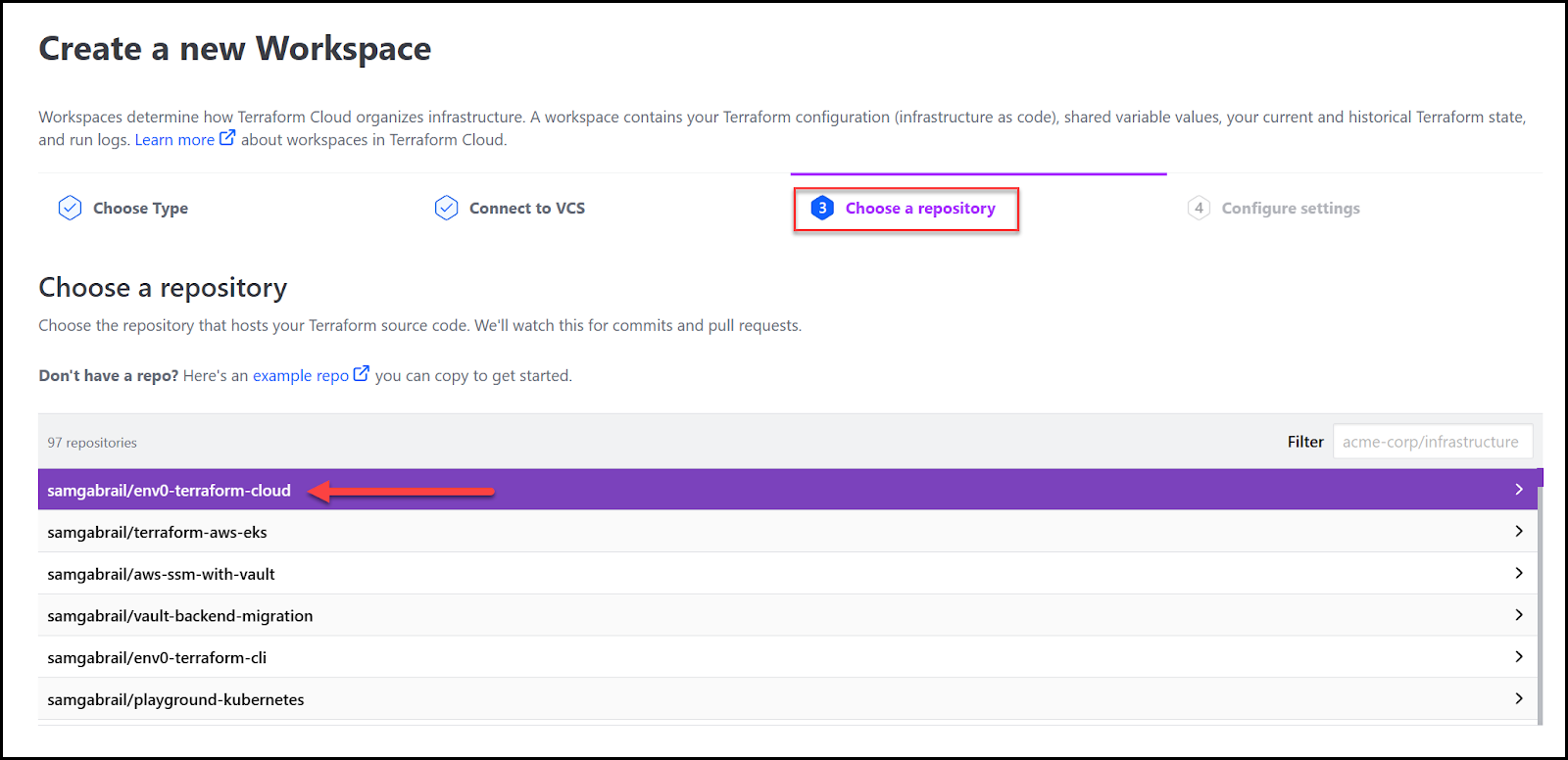The image size is (1568, 760).
Task: Click the Connect to VCS step icon
Action: [x=446, y=207]
